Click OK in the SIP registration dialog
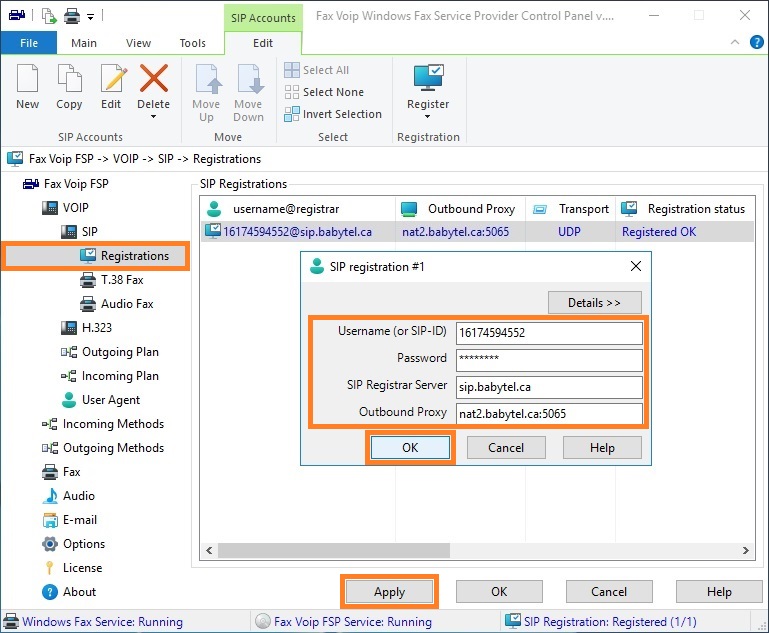Image resolution: width=769 pixels, height=633 pixels. click(410, 448)
